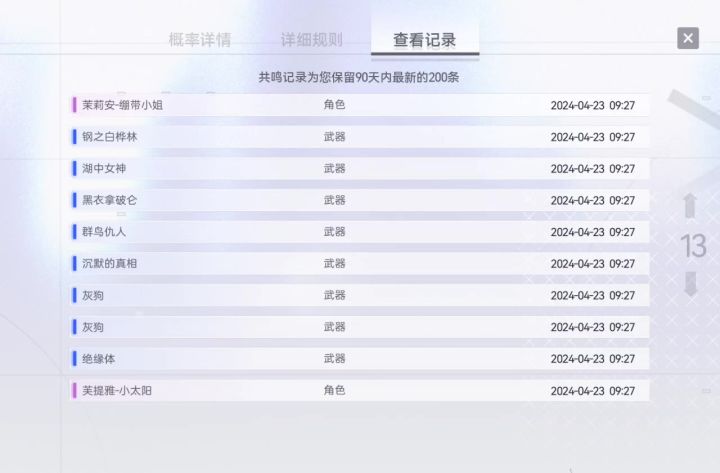Viewport: 720px width, 473px height.
Task: Click the blue rarity bar of 钢之白桦林
Action: (x=74, y=137)
